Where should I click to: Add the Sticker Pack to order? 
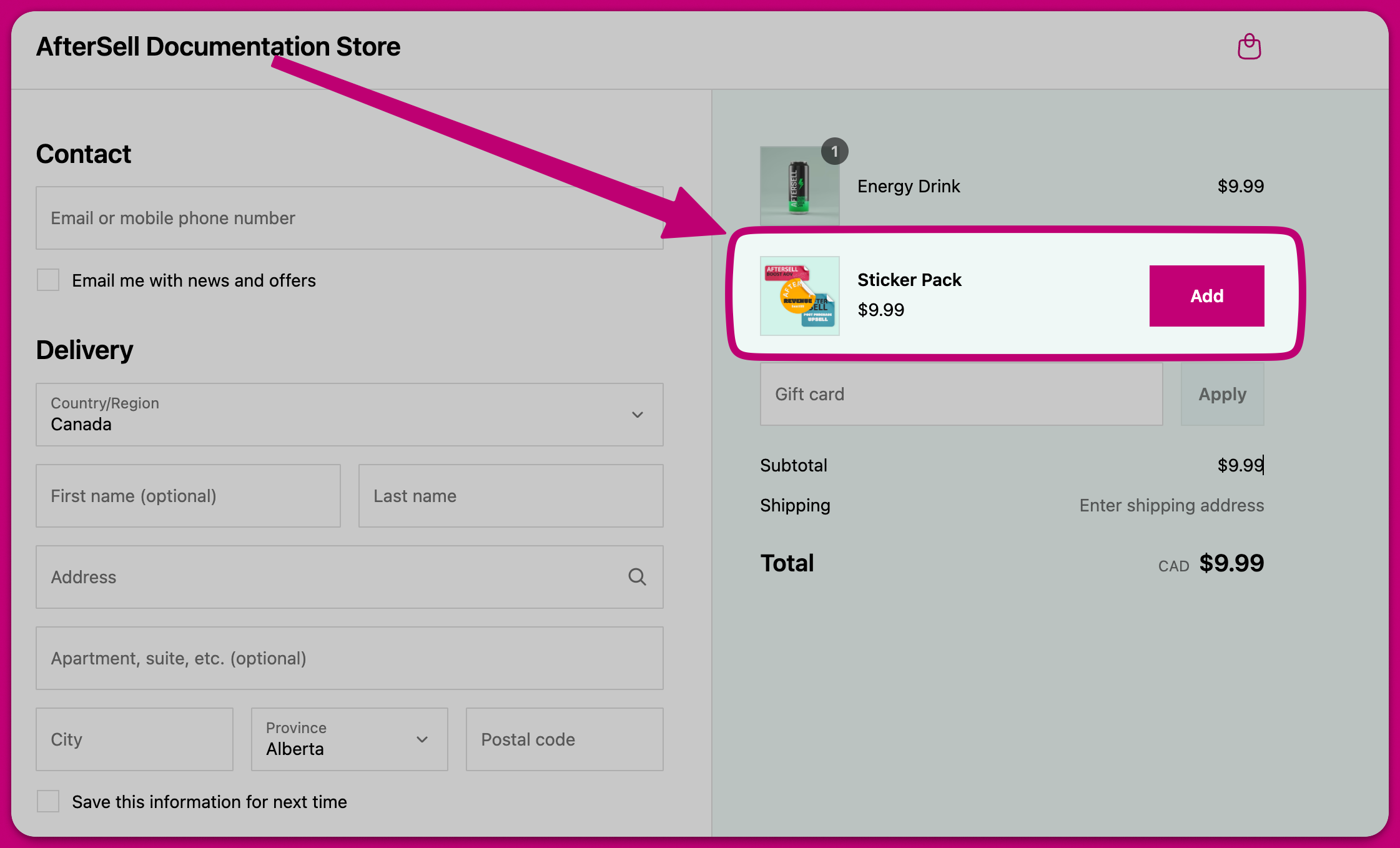(1206, 296)
